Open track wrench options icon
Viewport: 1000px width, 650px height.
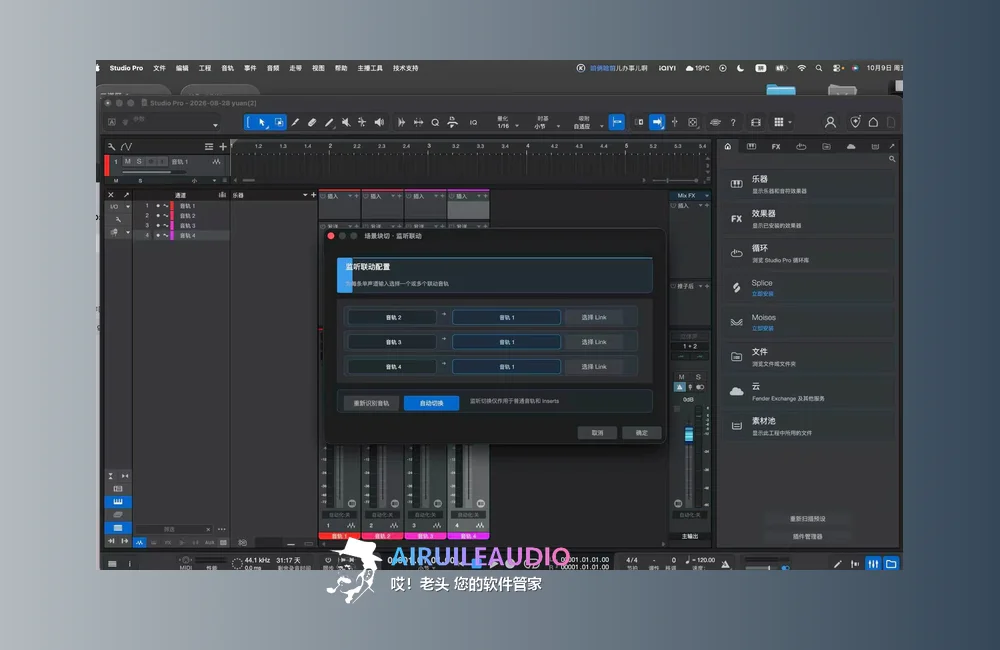(112, 147)
